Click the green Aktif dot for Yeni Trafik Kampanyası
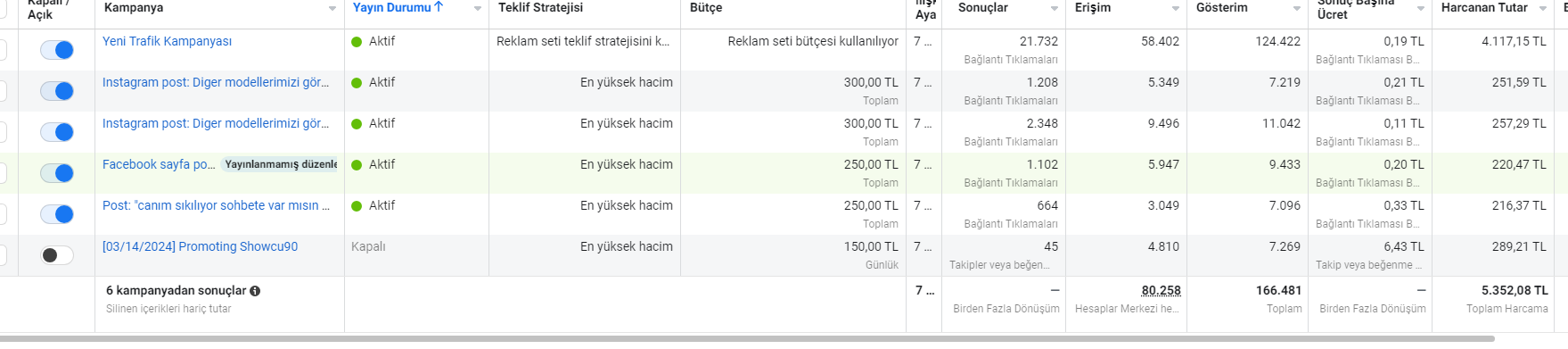The image size is (1568, 349). (x=357, y=42)
